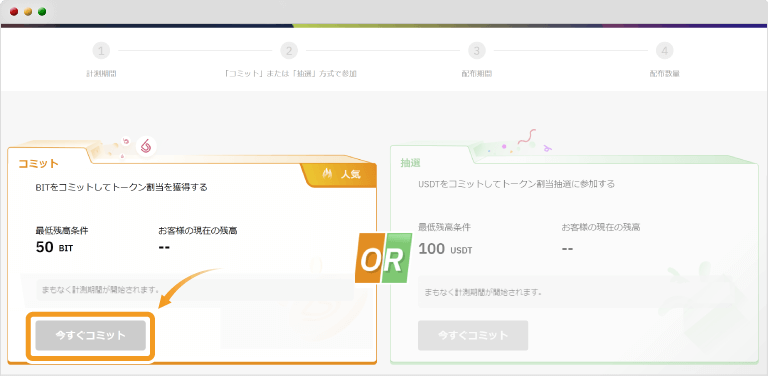Click お客様の現在の残高 label in コミット card
768x376 pixels.
pyautogui.click(x=198, y=231)
